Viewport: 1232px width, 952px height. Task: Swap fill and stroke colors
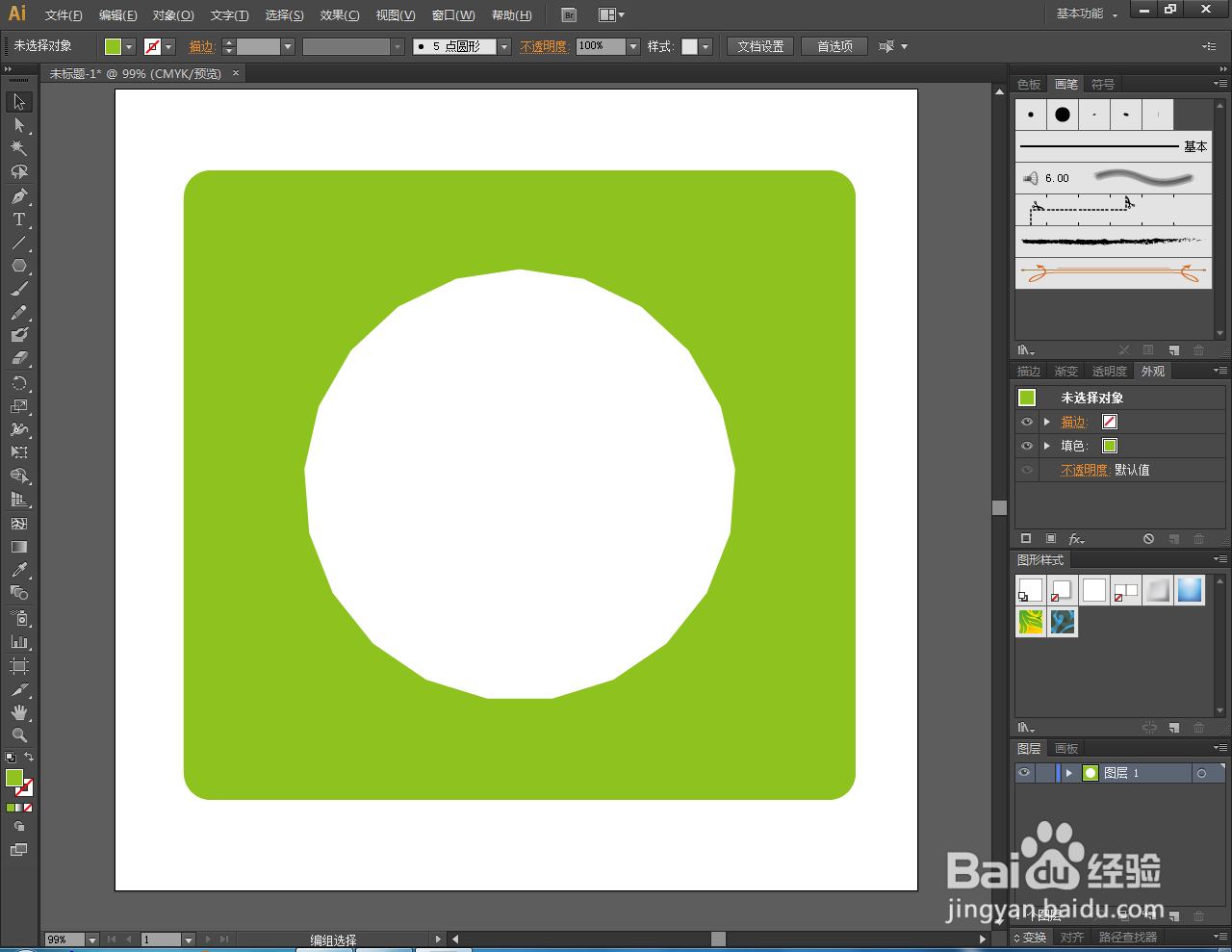29,758
